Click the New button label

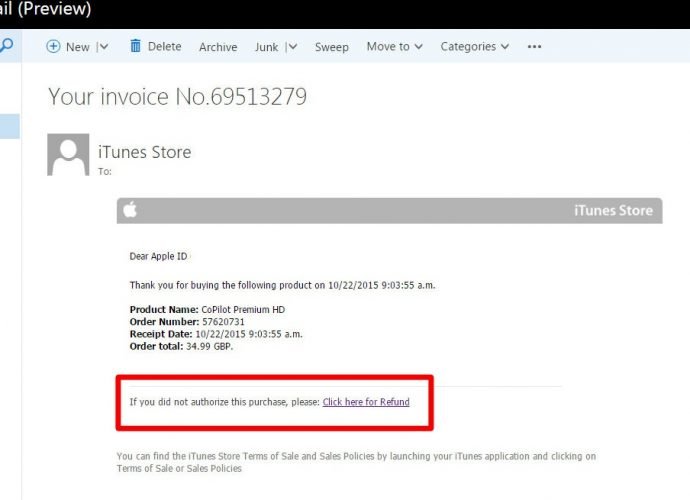point(78,47)
